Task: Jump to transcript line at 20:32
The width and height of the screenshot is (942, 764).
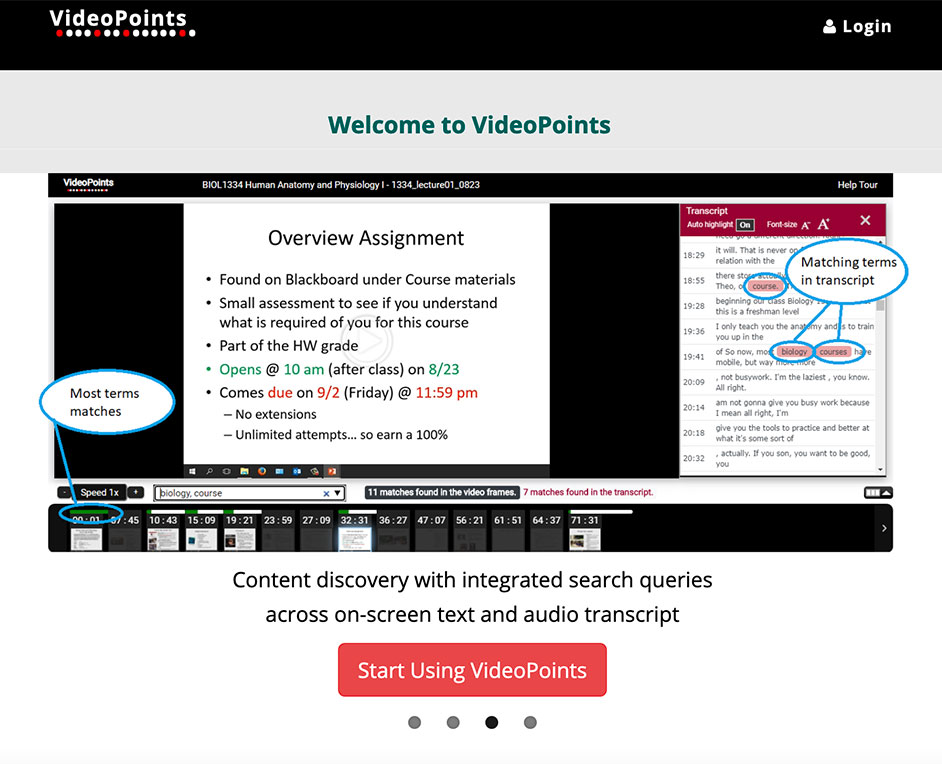Action: (x=778, y=458)
